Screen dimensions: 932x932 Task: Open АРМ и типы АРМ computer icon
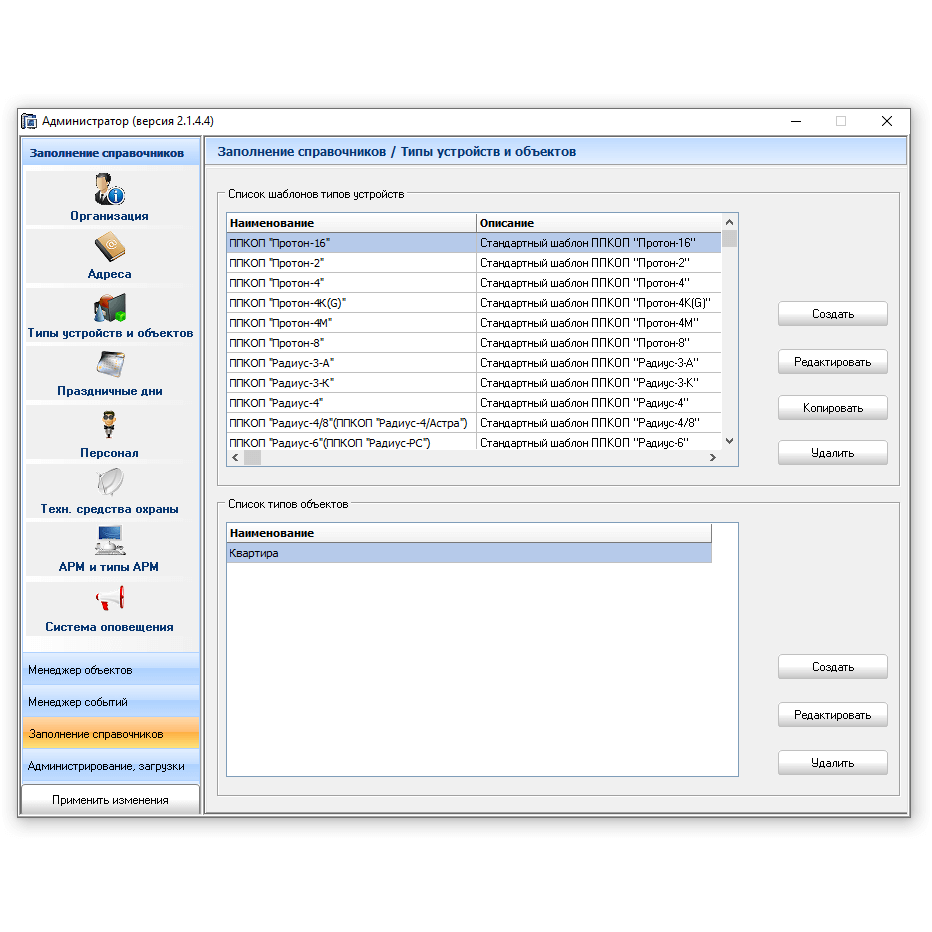tap(110, 540)
